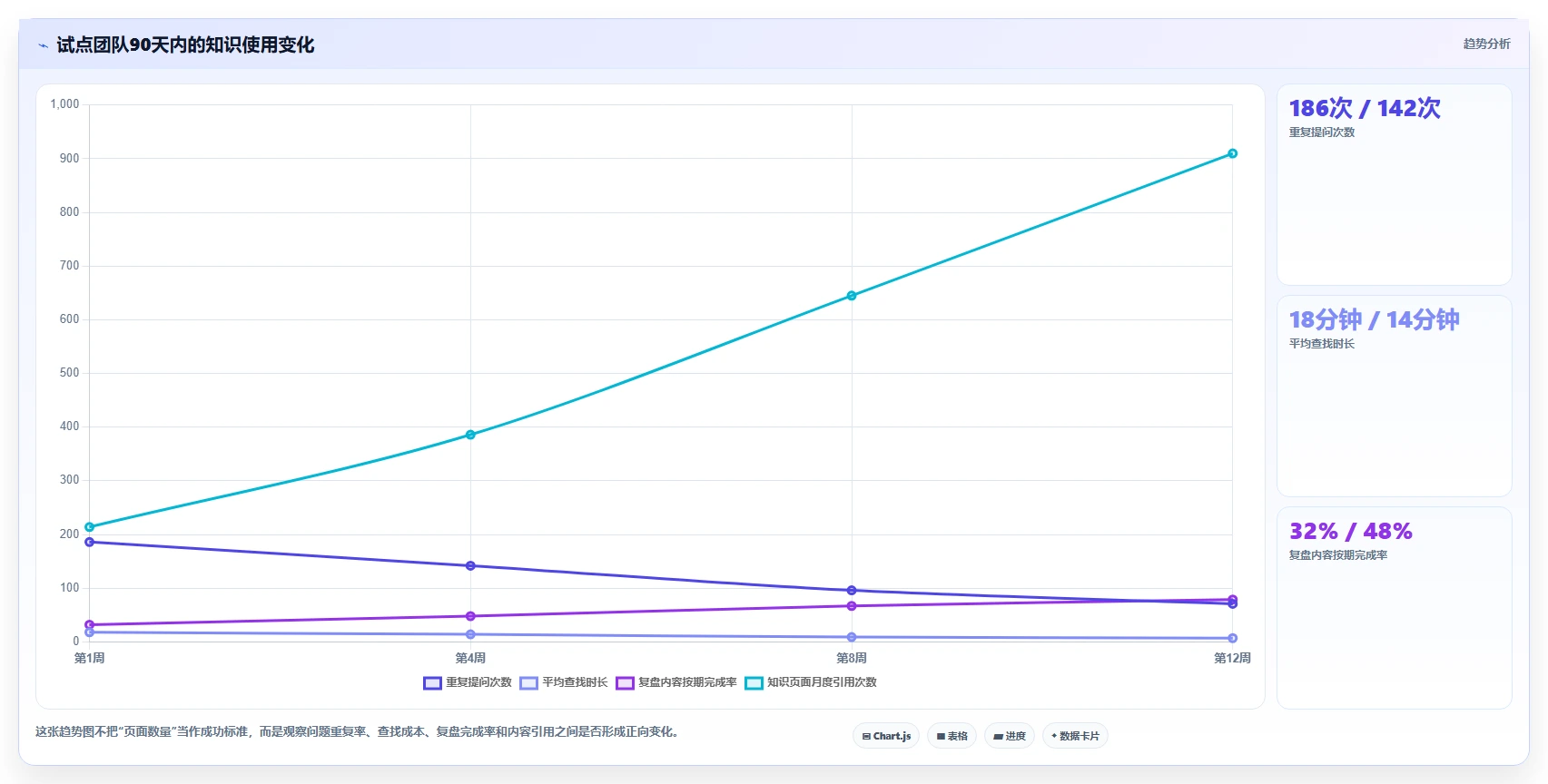Select the dark blue 重复提问次数 point at 第8周
Screen dimensions: 1548x784
tap(852, 591)
